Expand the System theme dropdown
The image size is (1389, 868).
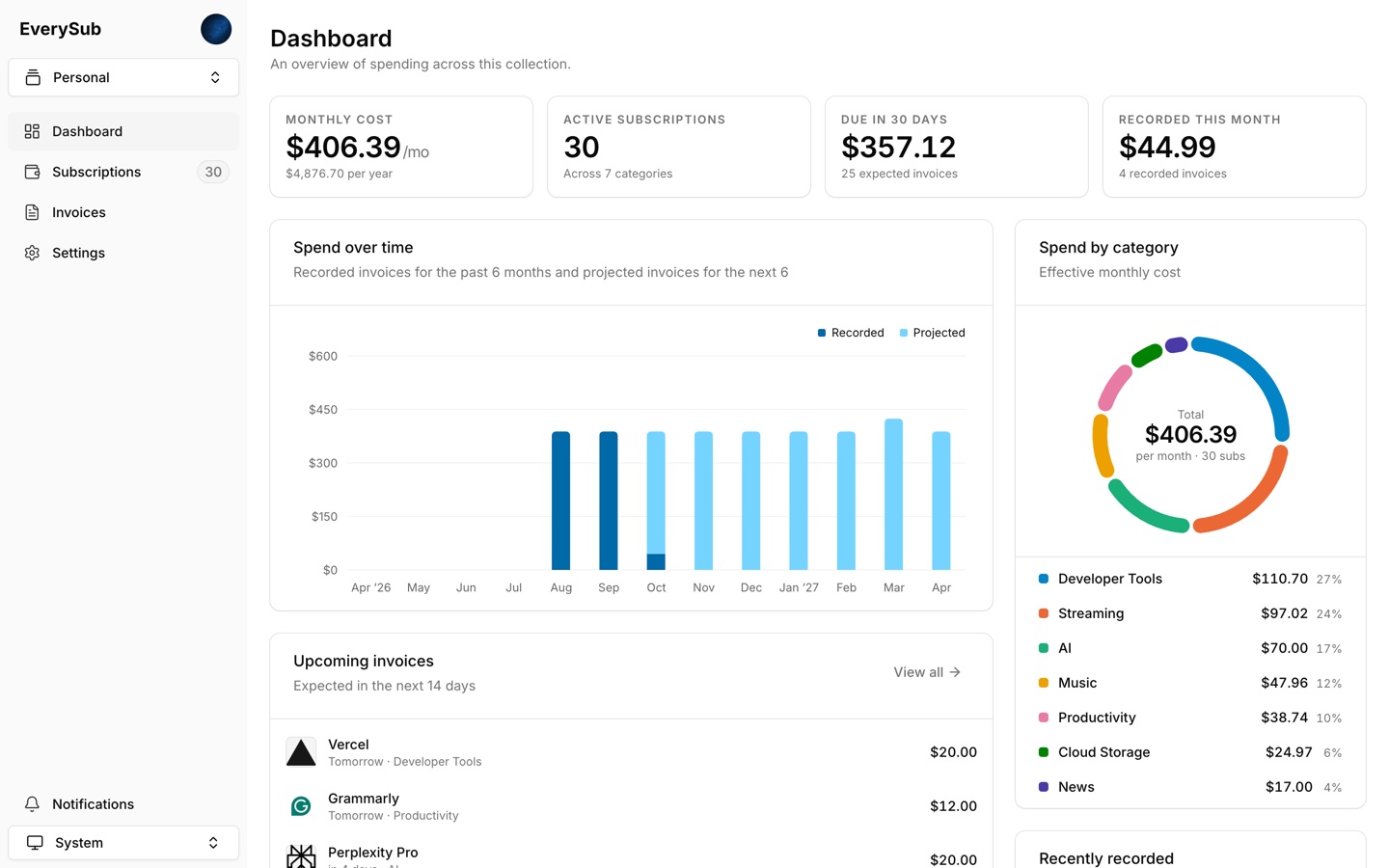point(123,843)
